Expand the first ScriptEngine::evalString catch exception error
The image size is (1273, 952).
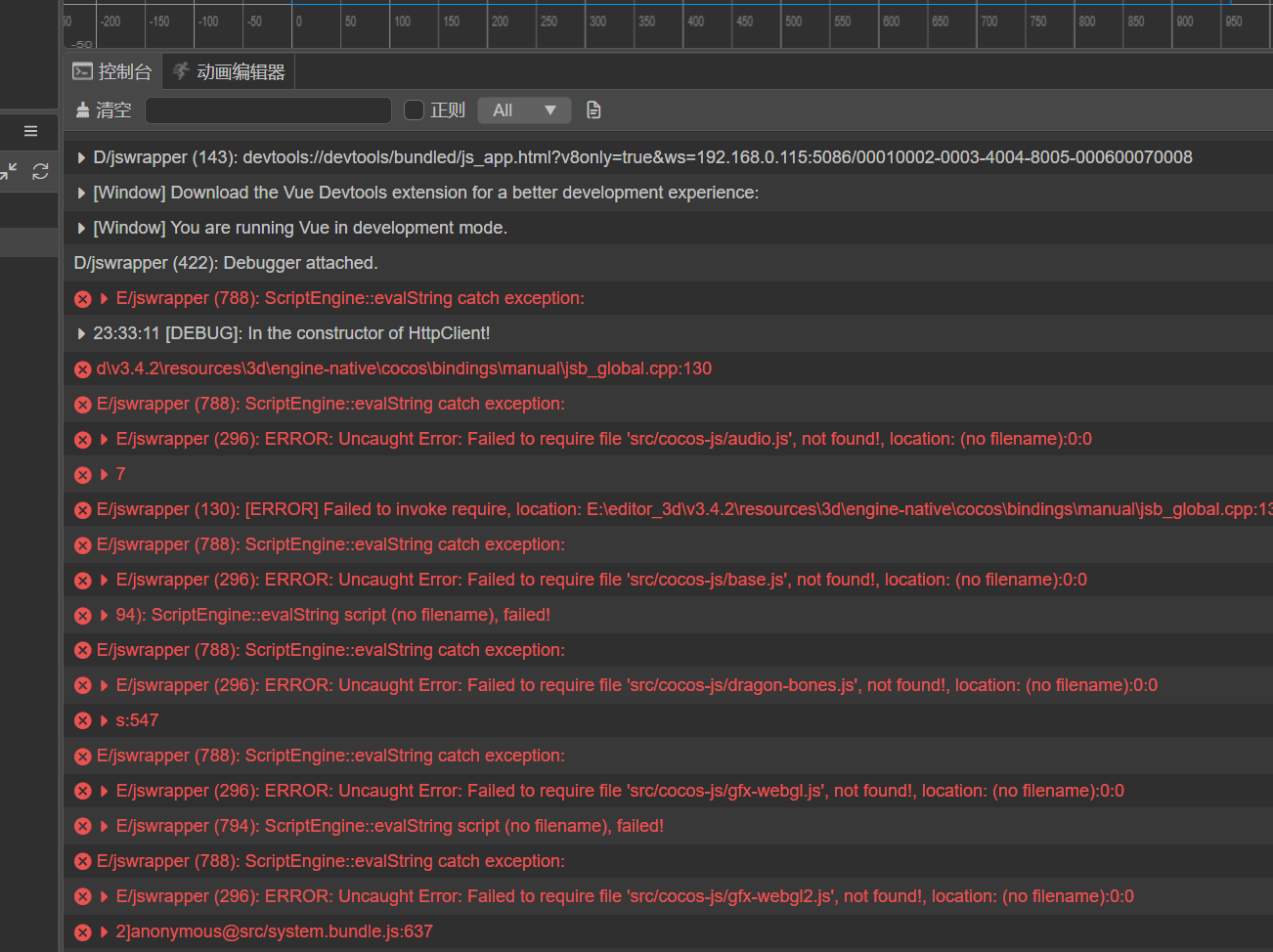[x=104, y=298]
